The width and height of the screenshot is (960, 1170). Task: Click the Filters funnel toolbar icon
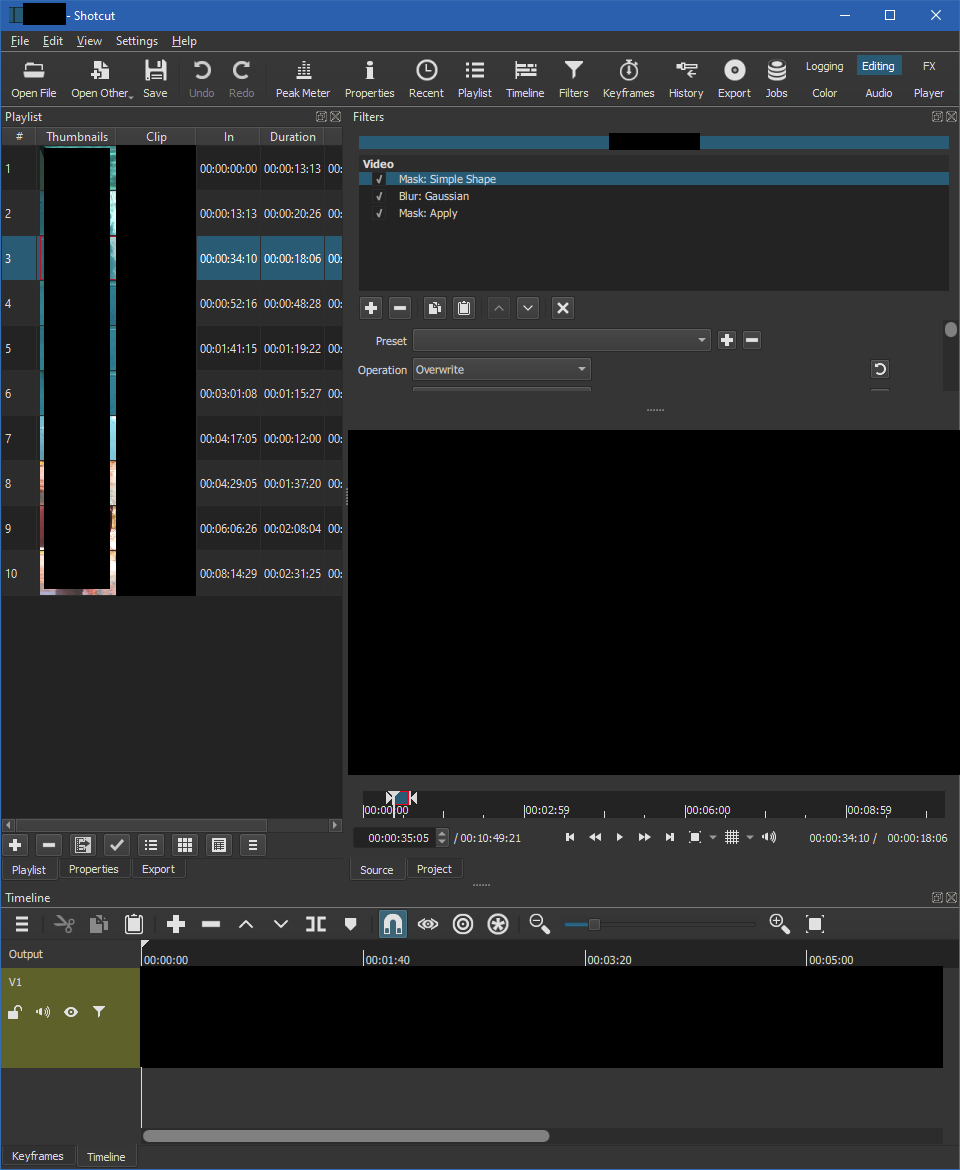tap(574, 79)
